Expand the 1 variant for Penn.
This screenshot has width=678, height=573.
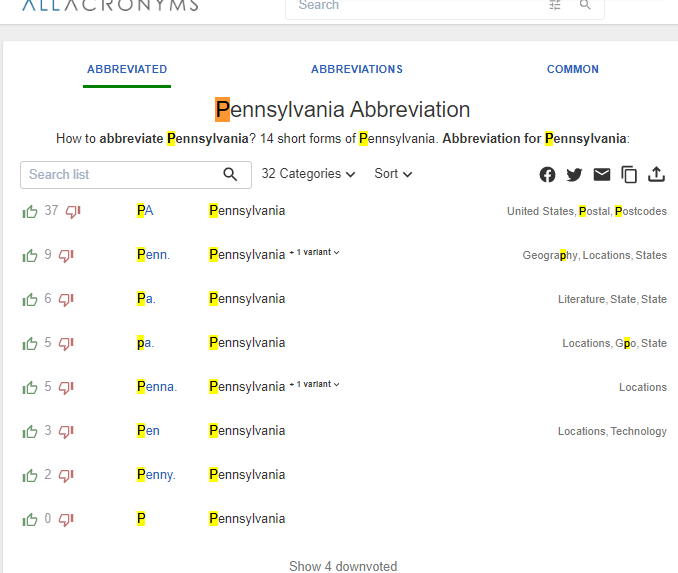pos(315,252)
